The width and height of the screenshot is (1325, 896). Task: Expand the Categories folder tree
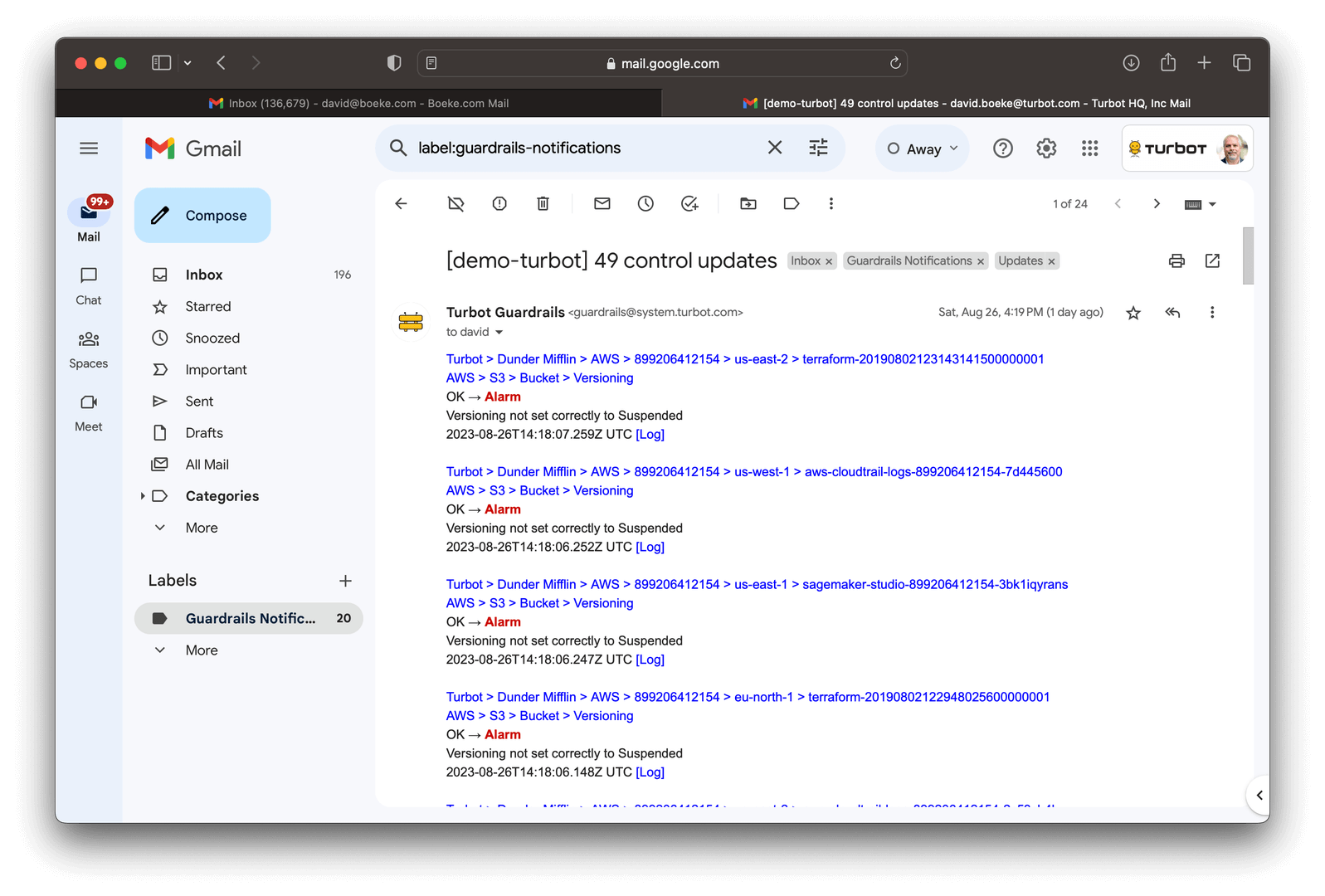click(143, 496)
